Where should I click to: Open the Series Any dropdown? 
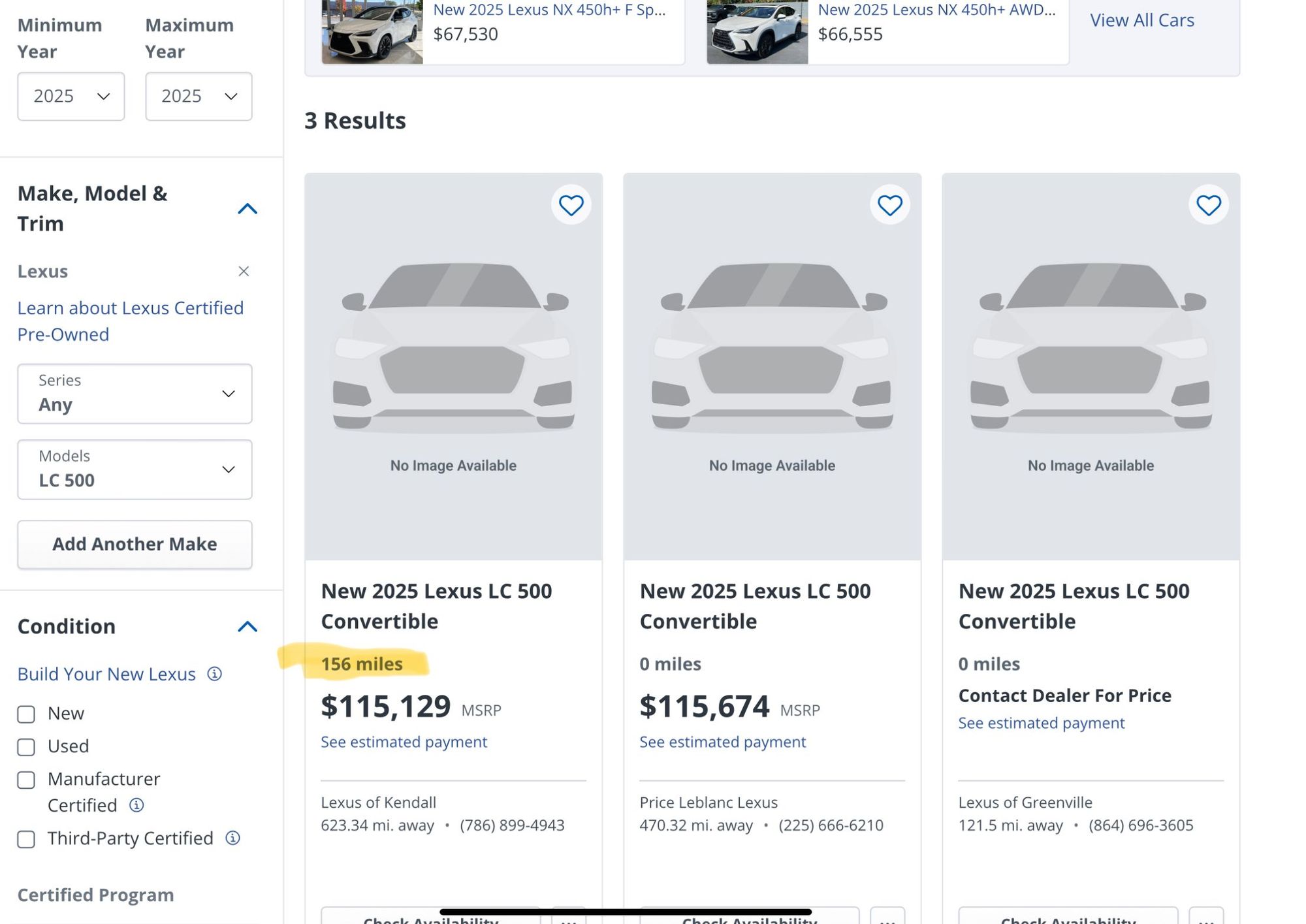[x=135, y=394]
